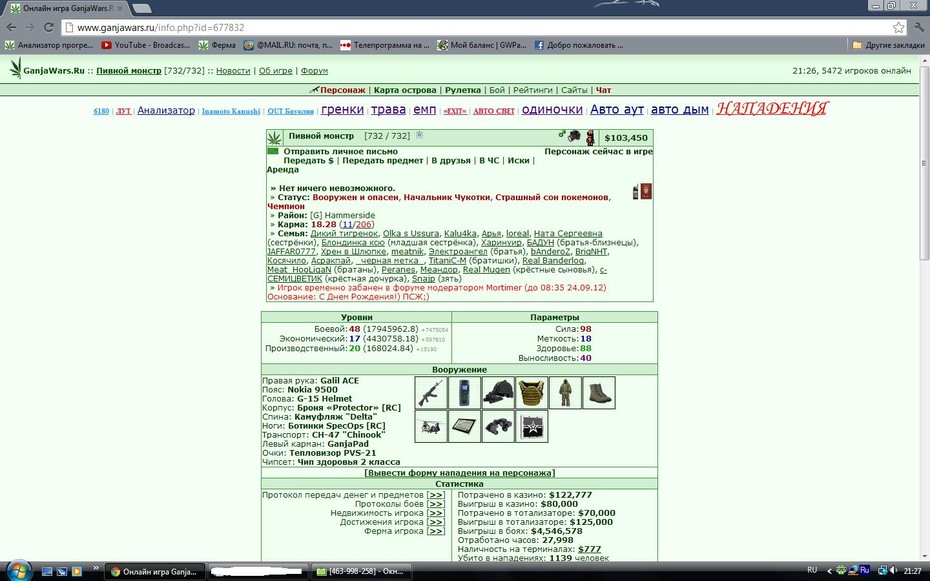Click the cannabis leaf syndicate icon in profile header
The image size is (930, 581).
click(274, 138)
